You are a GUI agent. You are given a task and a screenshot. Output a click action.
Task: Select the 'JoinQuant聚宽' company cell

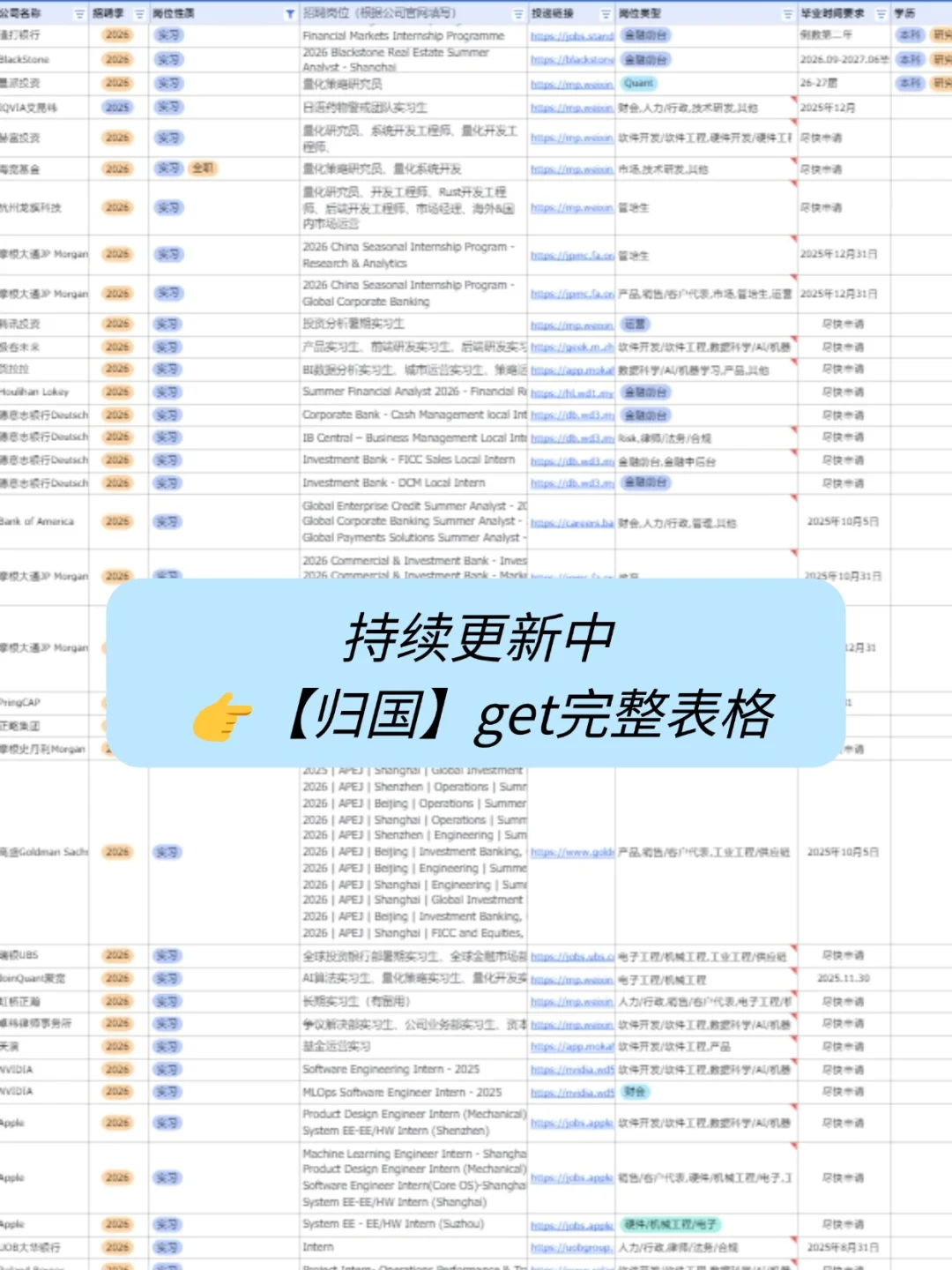pos(44,978)
